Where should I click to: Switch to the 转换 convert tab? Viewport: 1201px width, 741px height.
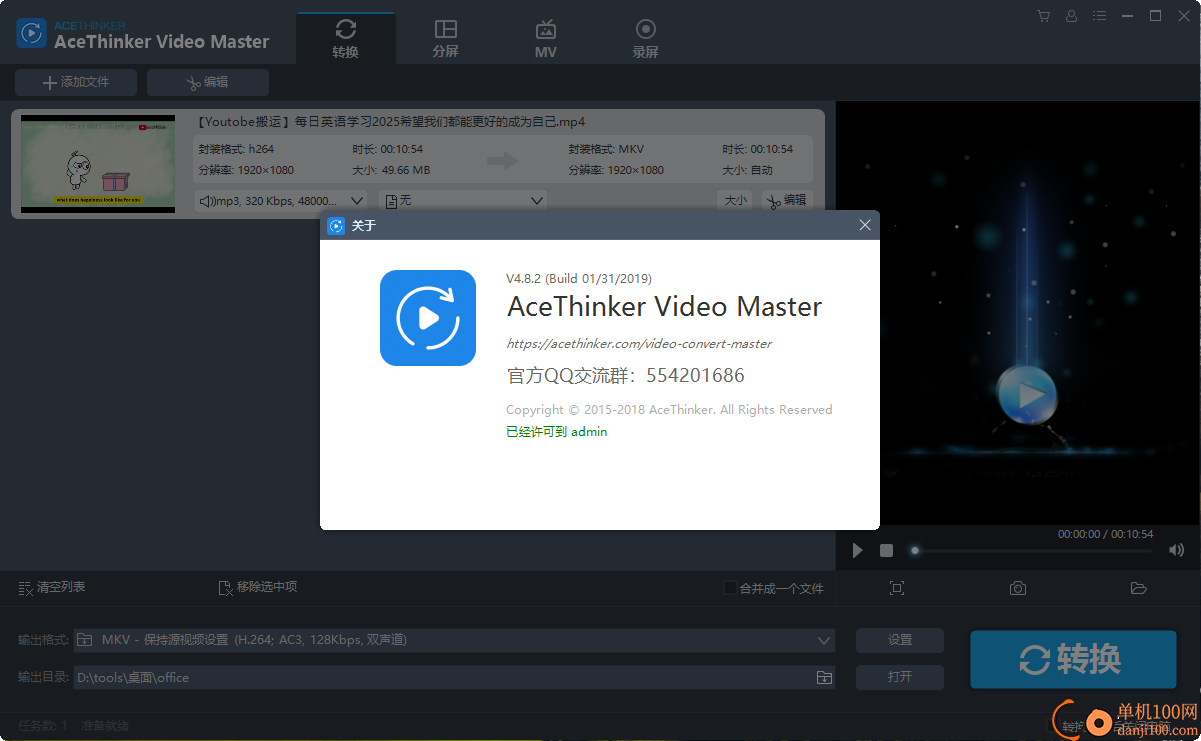345,39
